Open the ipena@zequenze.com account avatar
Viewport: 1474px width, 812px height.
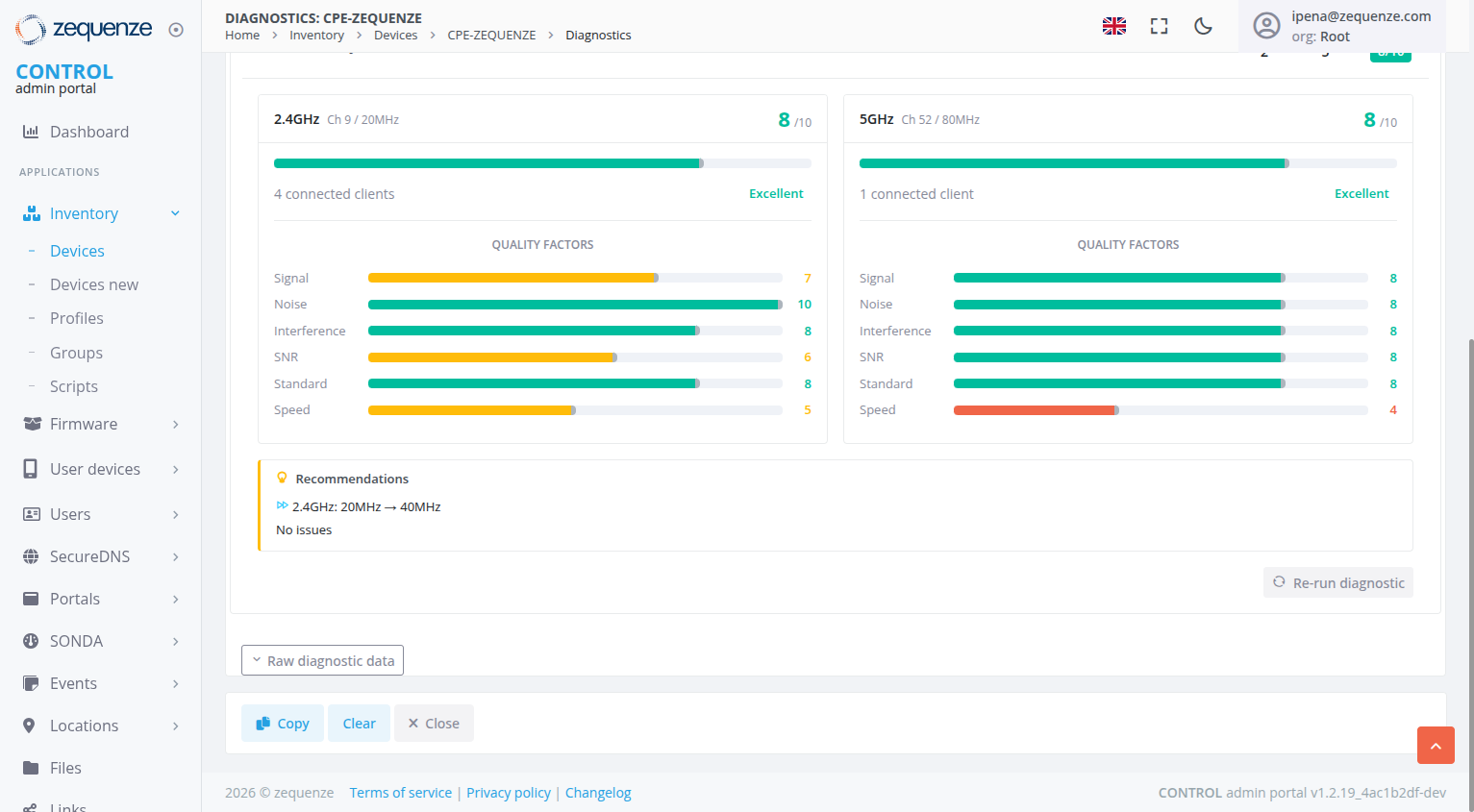click(x=1266, y=26)
